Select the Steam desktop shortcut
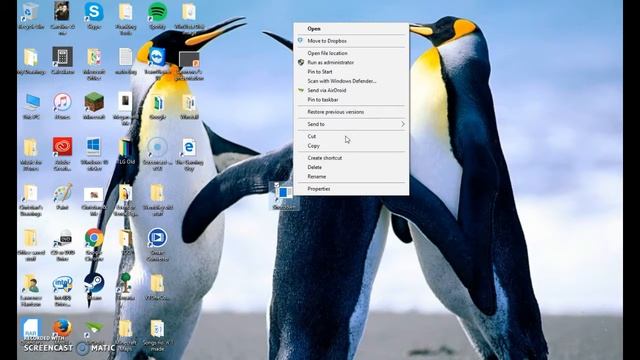The image size is (640, 360). click(94, 283)
